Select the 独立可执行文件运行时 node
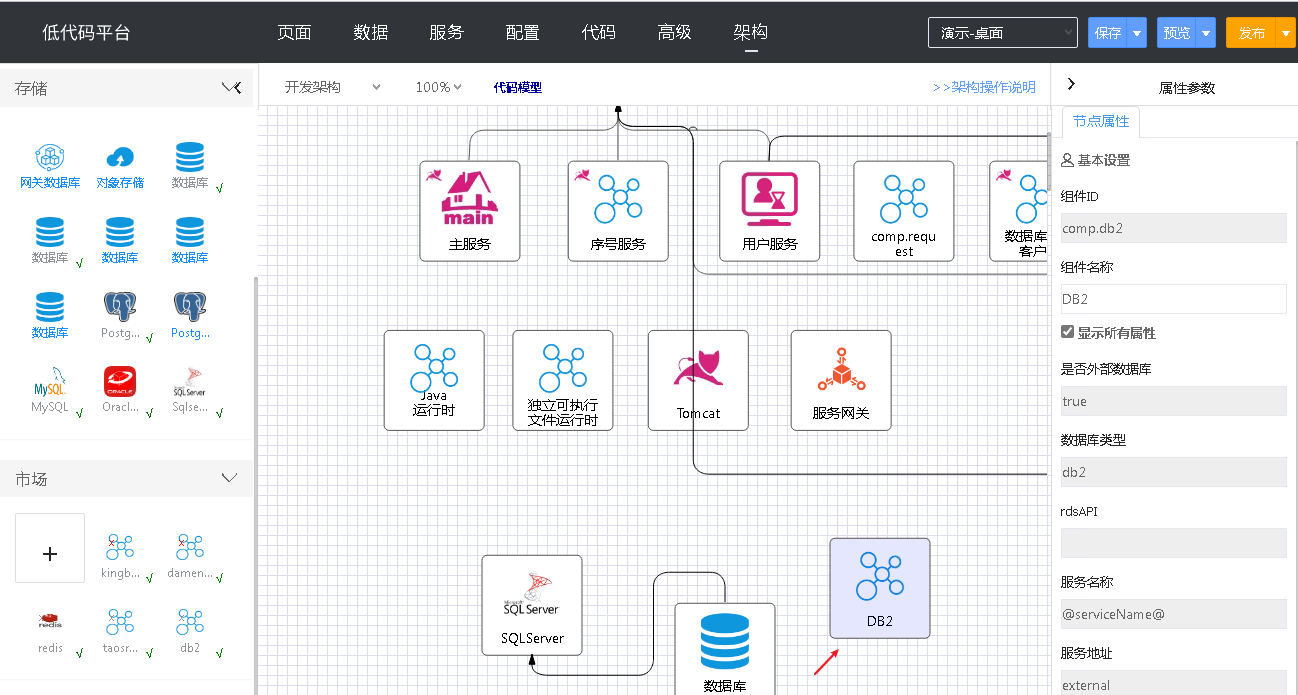The width and height of the screenshot is (1298, 695). pos(563,380)
